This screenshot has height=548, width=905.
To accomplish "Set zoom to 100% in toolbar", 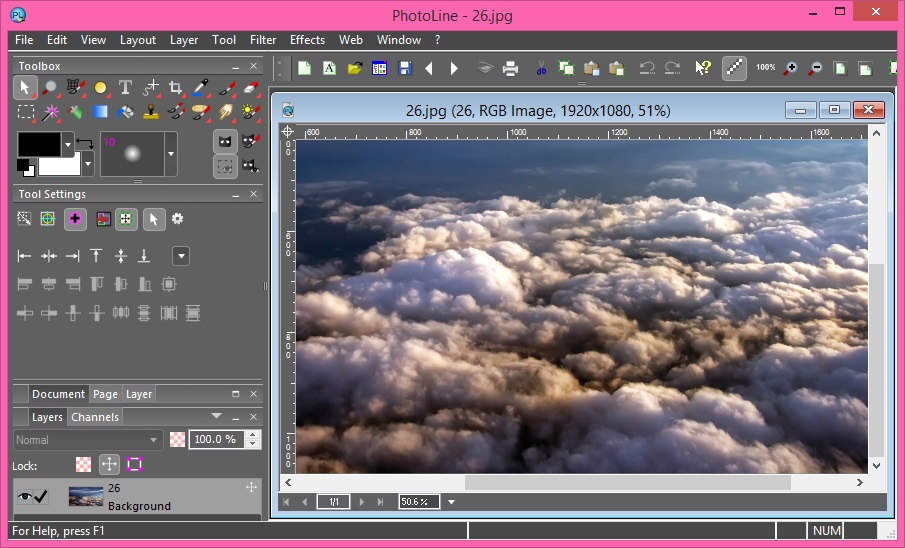I will point(765,68).
